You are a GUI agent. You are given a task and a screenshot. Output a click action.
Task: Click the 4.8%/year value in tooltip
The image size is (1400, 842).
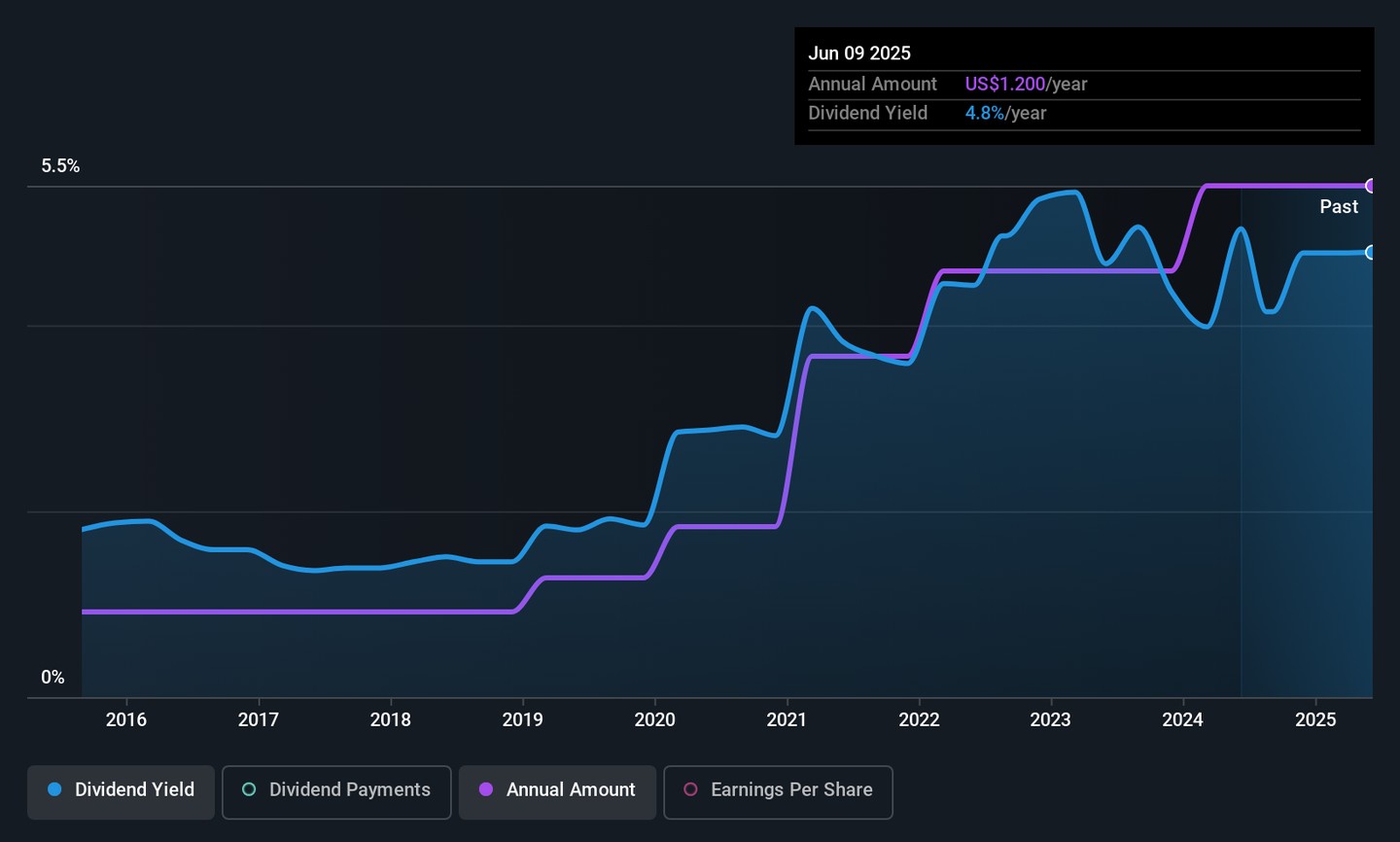pos(1005,114)
